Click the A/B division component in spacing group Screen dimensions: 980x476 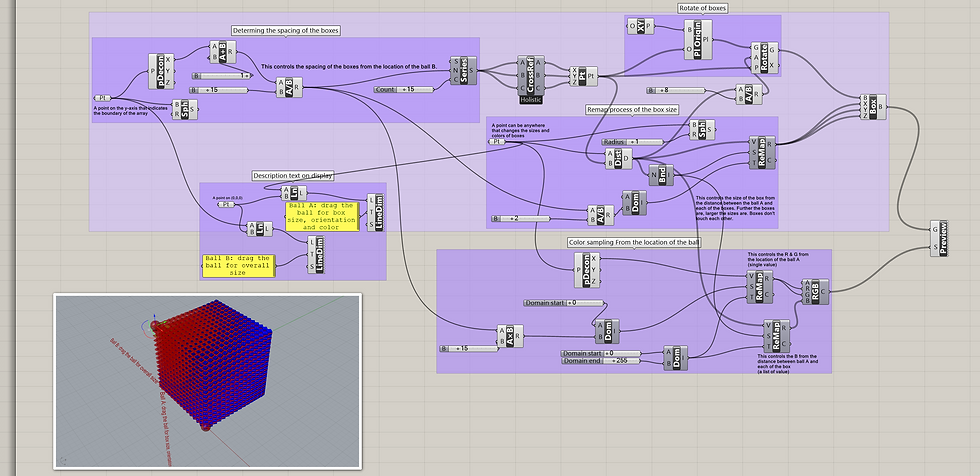click(x=289, y=87)
